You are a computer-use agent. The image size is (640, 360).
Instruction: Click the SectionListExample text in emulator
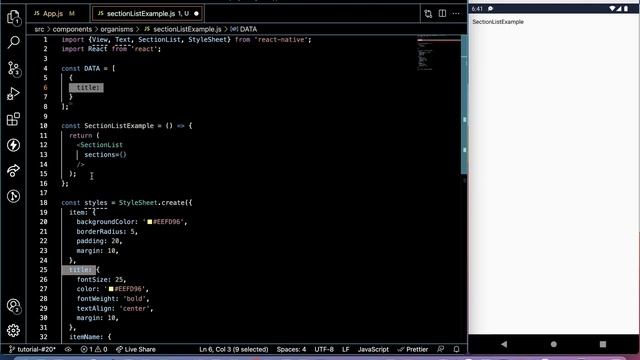pos(498,22)
